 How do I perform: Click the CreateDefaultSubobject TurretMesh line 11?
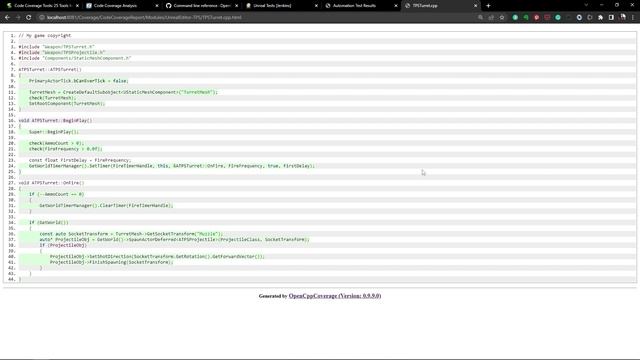(123, 92)
